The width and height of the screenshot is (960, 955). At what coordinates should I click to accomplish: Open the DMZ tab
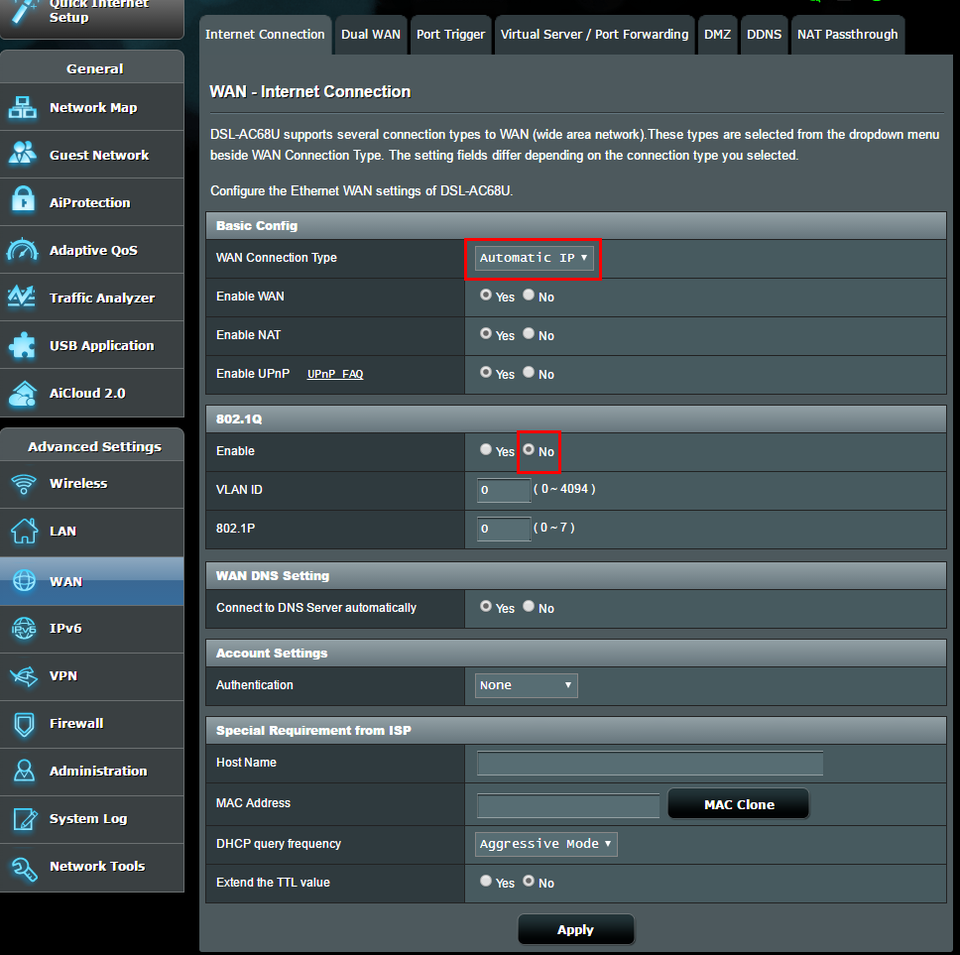click(717, 34)
